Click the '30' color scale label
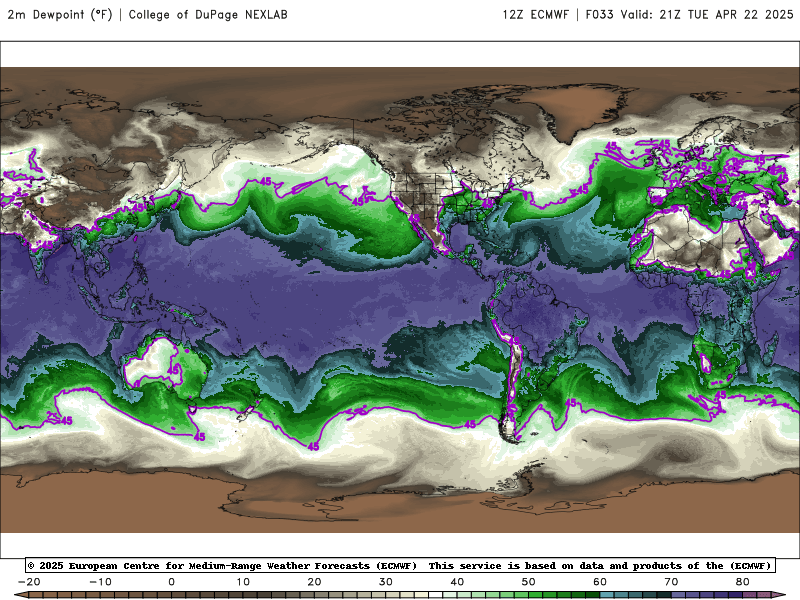Image resolution: width=800 pixels, height=600 pixels. coord(386,582)
